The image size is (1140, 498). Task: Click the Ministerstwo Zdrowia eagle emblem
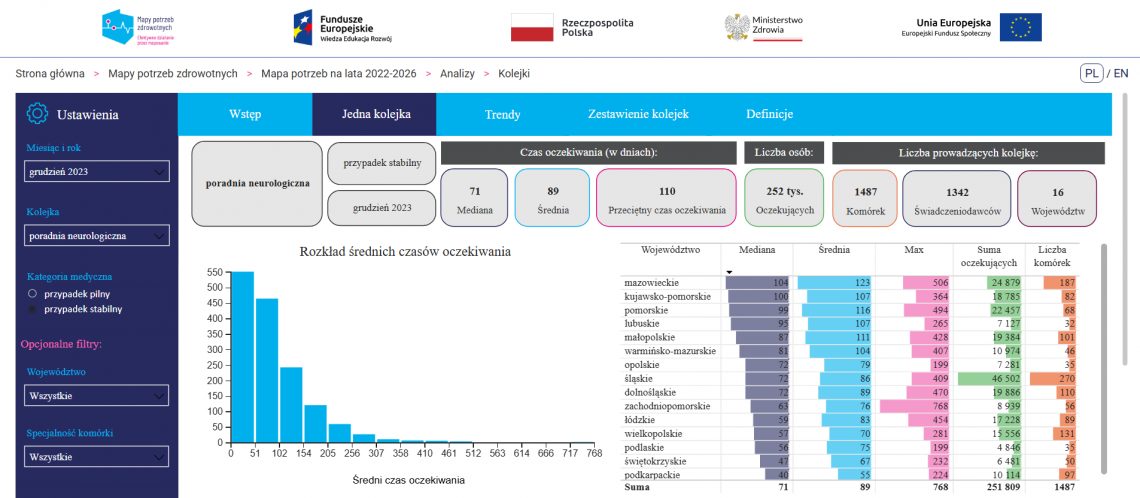point(737,27)
